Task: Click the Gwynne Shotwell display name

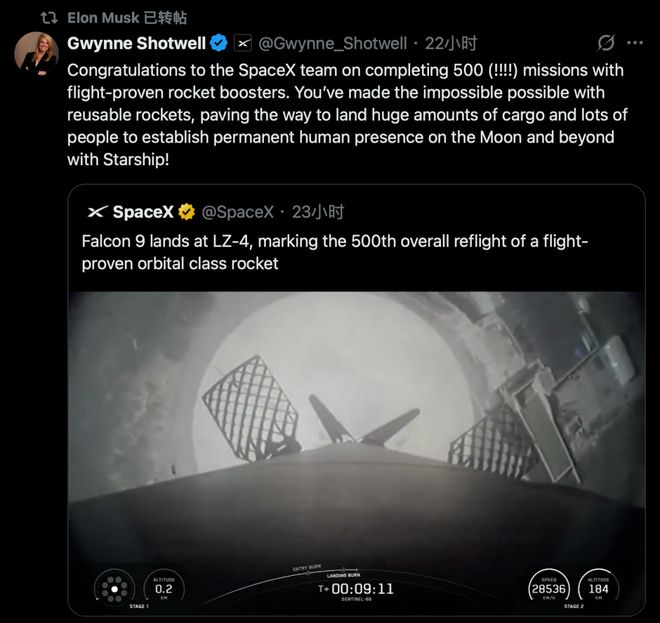Action: pyautogui.click(x=136, y=43)
